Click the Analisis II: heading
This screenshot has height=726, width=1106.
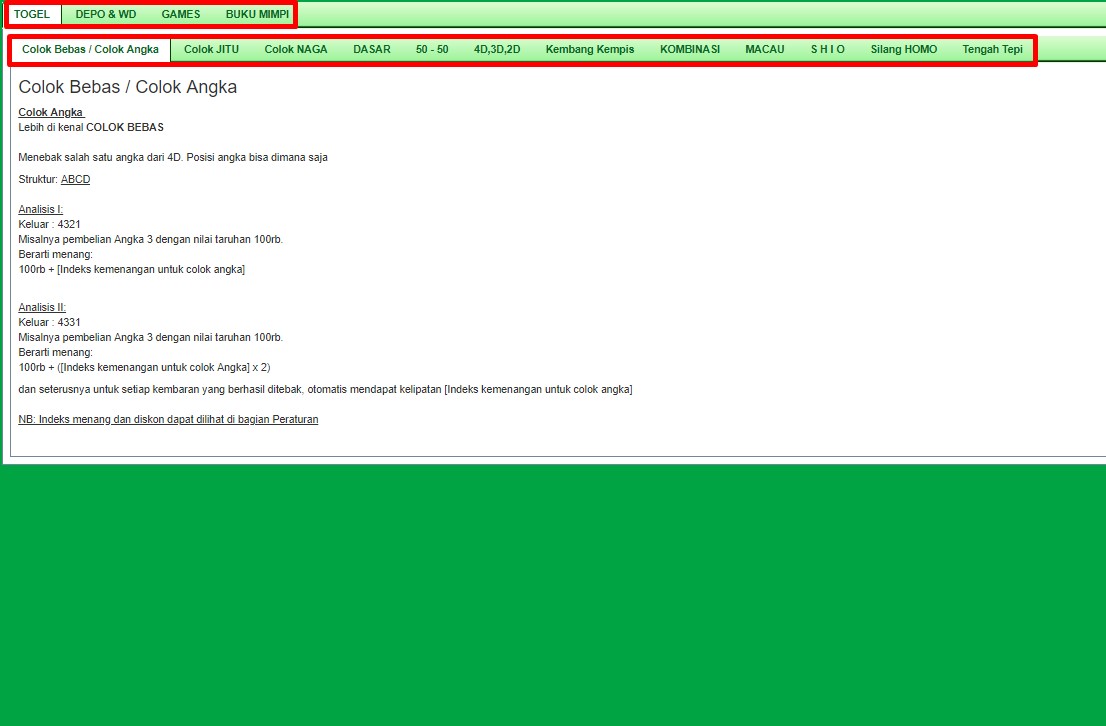[x=42, y=308]
